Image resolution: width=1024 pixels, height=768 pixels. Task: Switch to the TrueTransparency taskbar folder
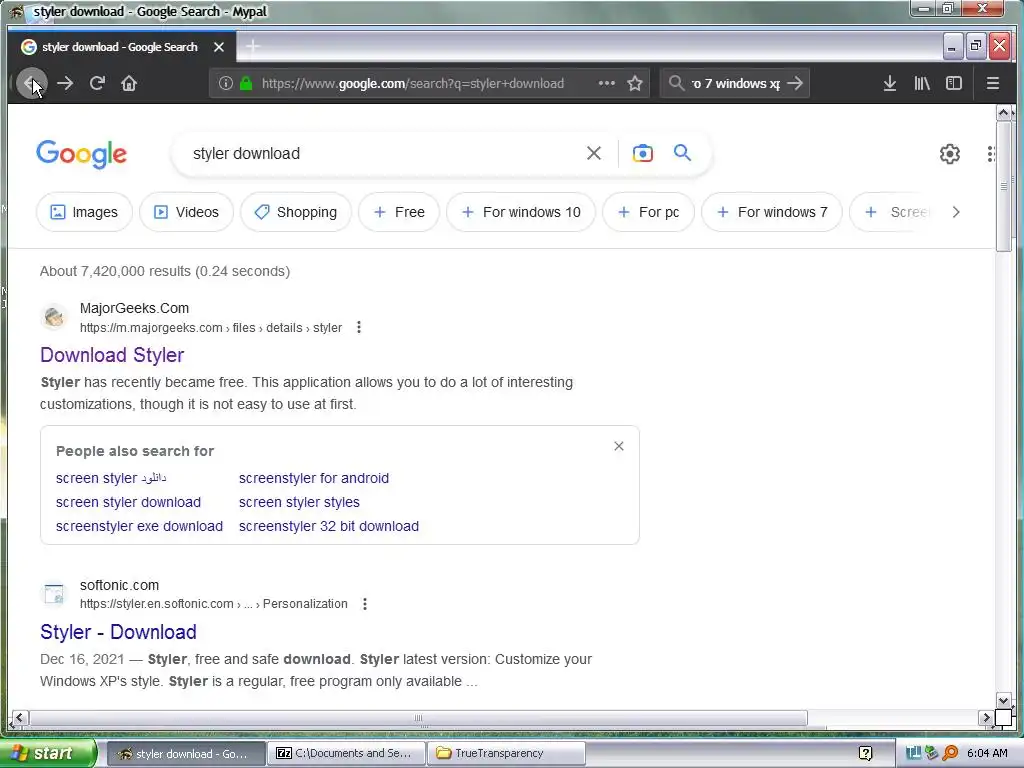click(506, 754)
